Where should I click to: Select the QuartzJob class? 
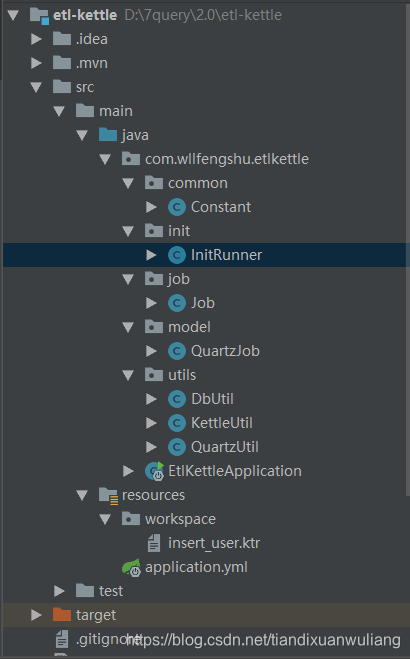[225, 351]
